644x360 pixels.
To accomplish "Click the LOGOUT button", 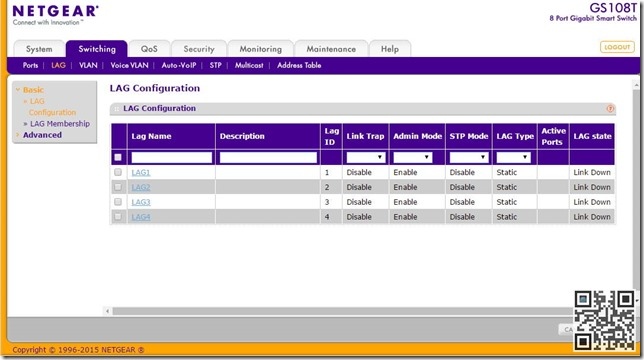I will coord(617,47).
